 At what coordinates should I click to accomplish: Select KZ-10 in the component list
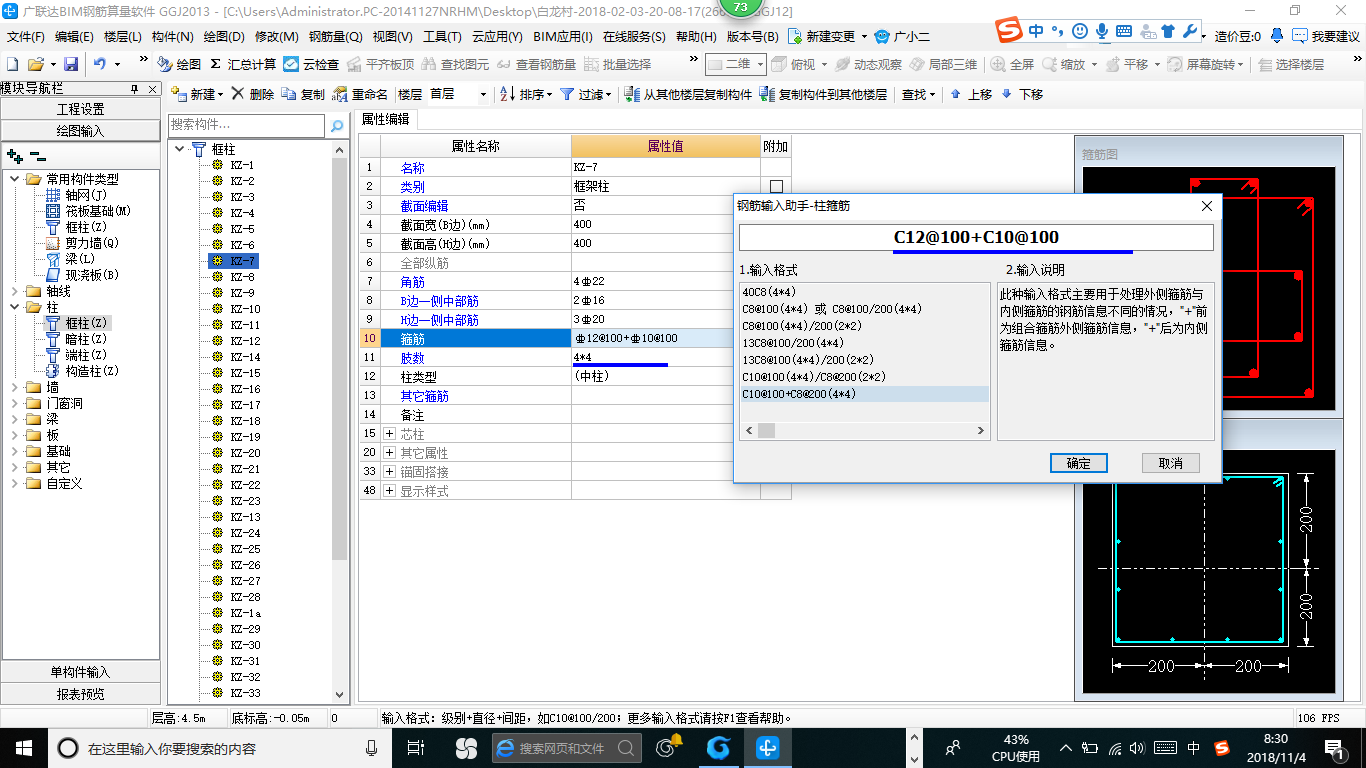245,309
